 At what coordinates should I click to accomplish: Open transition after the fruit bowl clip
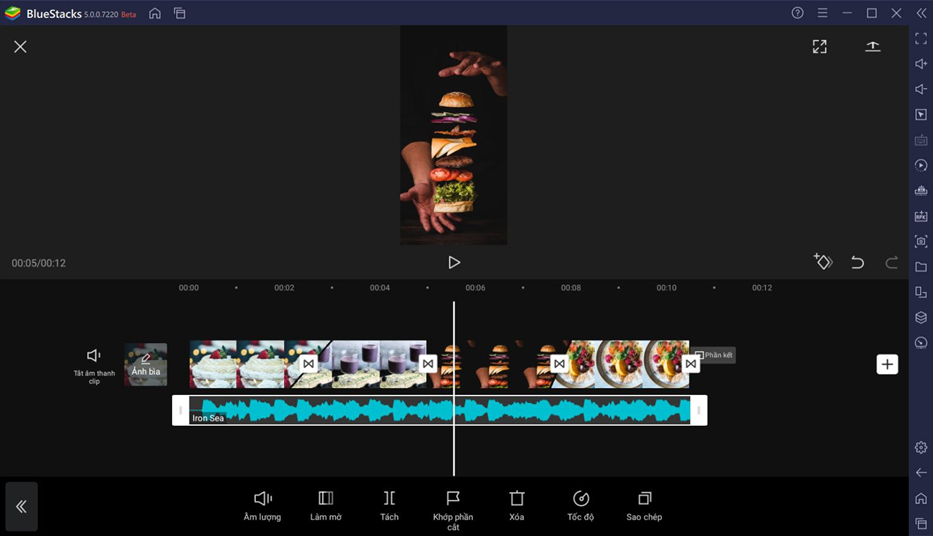pyautogui.click(x=690, y=363)
